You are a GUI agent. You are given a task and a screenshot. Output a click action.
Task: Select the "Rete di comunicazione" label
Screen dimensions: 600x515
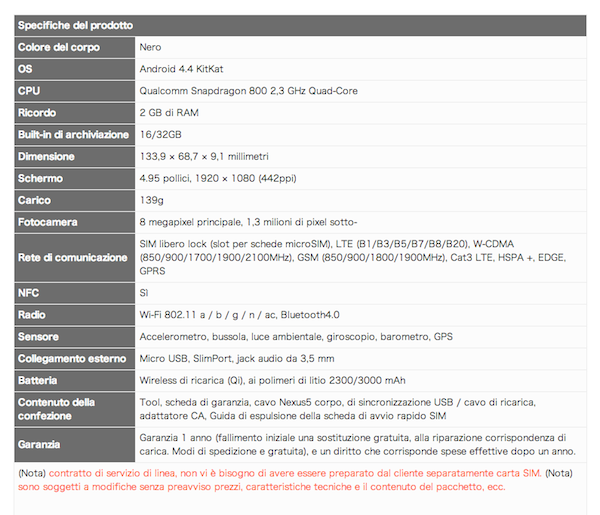point(71,258)
